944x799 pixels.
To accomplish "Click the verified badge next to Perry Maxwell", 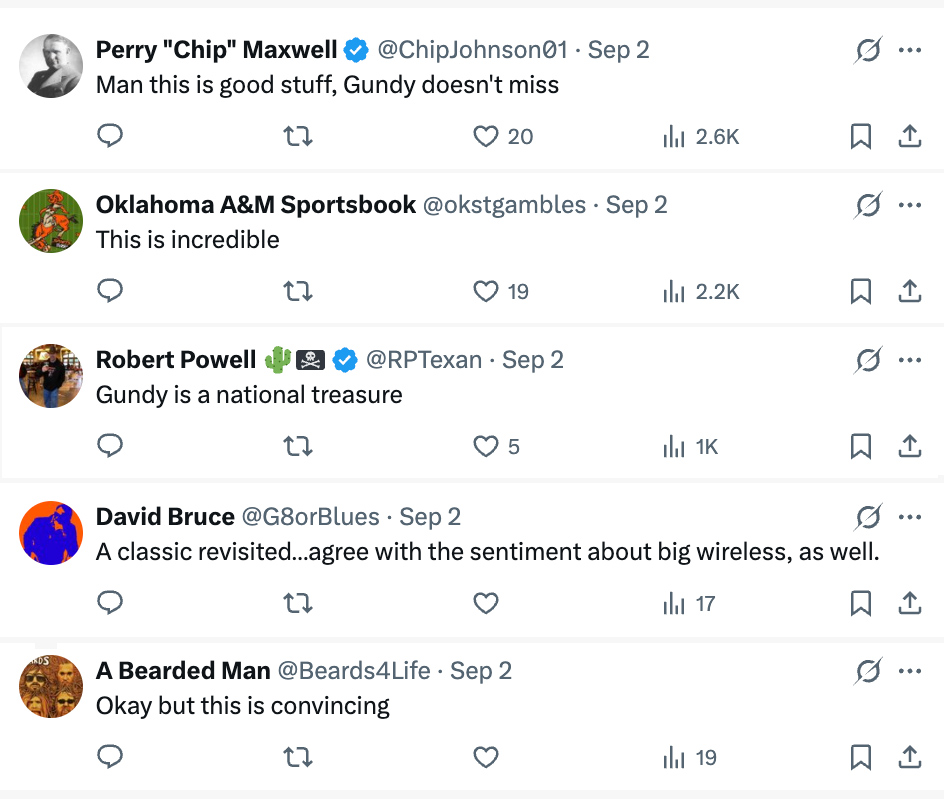I will [x=356, y=48].
